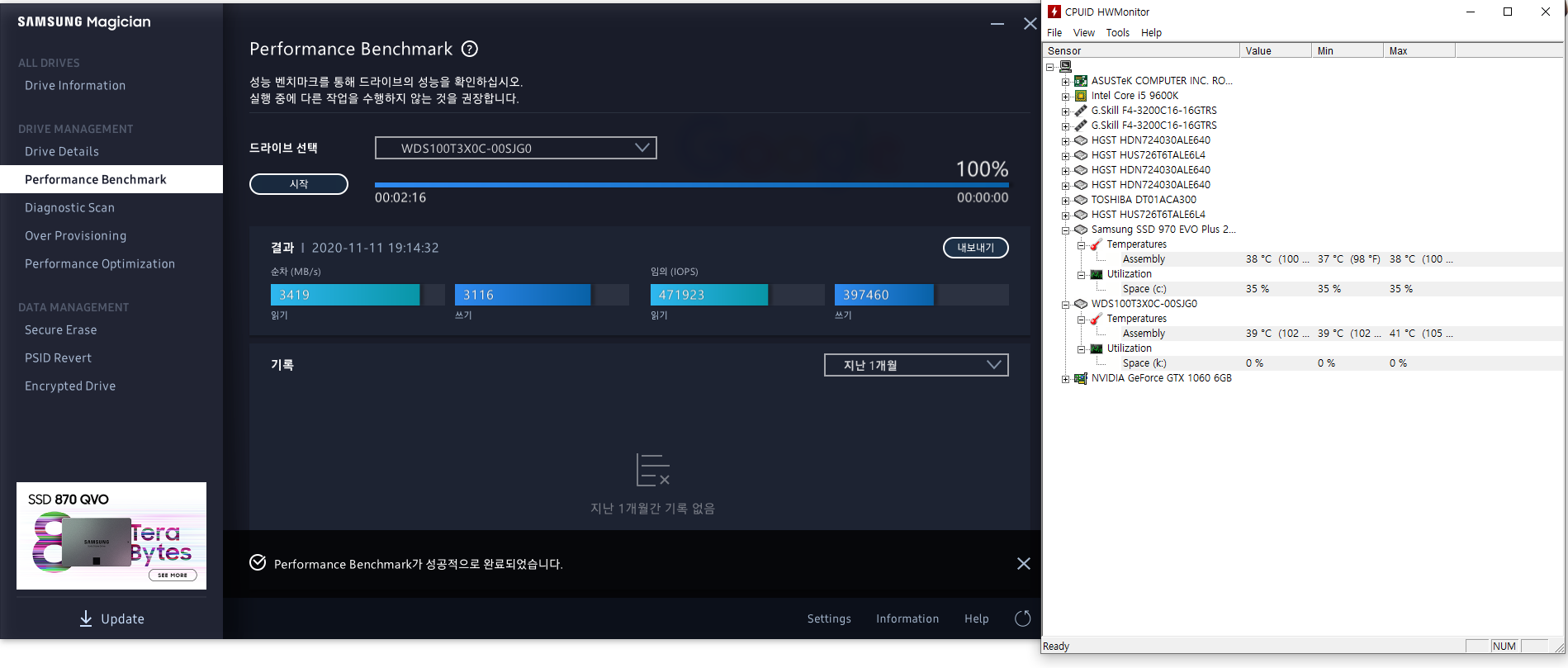Image resolution: width=1568 pixels, height=668 pixels.
Task: Click Help in Magician footer
Action: point(977,618)
